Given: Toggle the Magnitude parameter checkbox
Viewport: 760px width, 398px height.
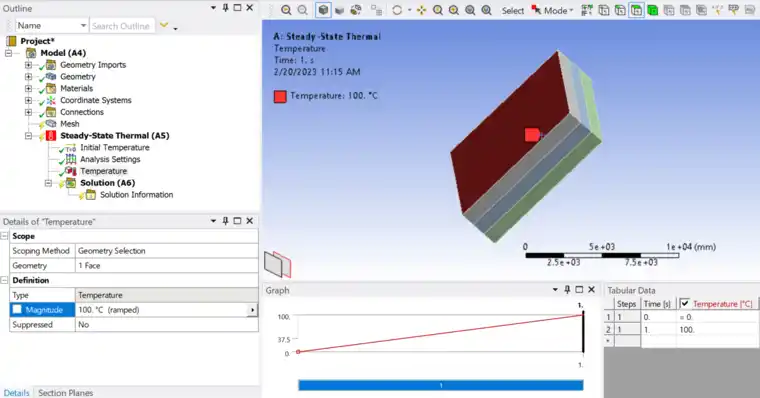Looking at the screenshot, I should point(17,309).
